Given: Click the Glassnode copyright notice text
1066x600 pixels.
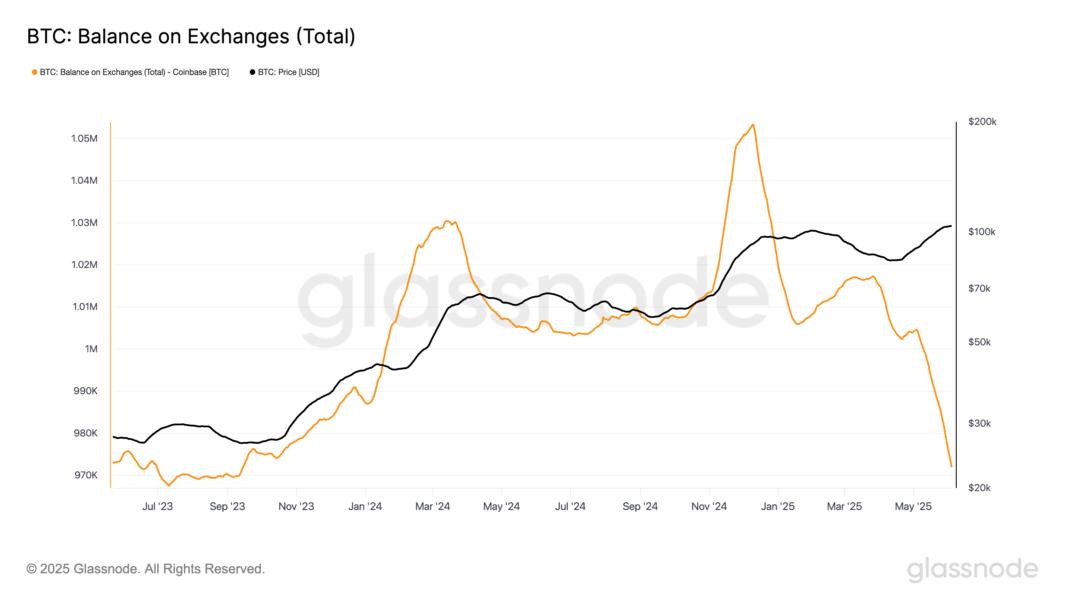Looking at the screenshot, I should (x=146, y=569).
